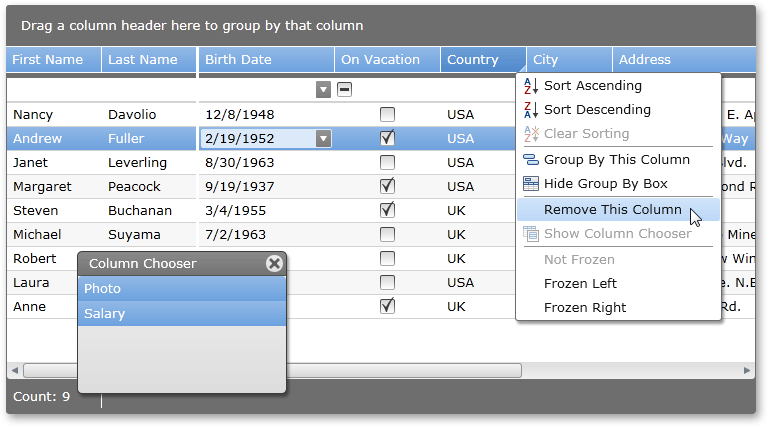Screen dimensions: 769x428
Task: Toggle On Vacation checkbox for Nancy
Action: point(387,115)
